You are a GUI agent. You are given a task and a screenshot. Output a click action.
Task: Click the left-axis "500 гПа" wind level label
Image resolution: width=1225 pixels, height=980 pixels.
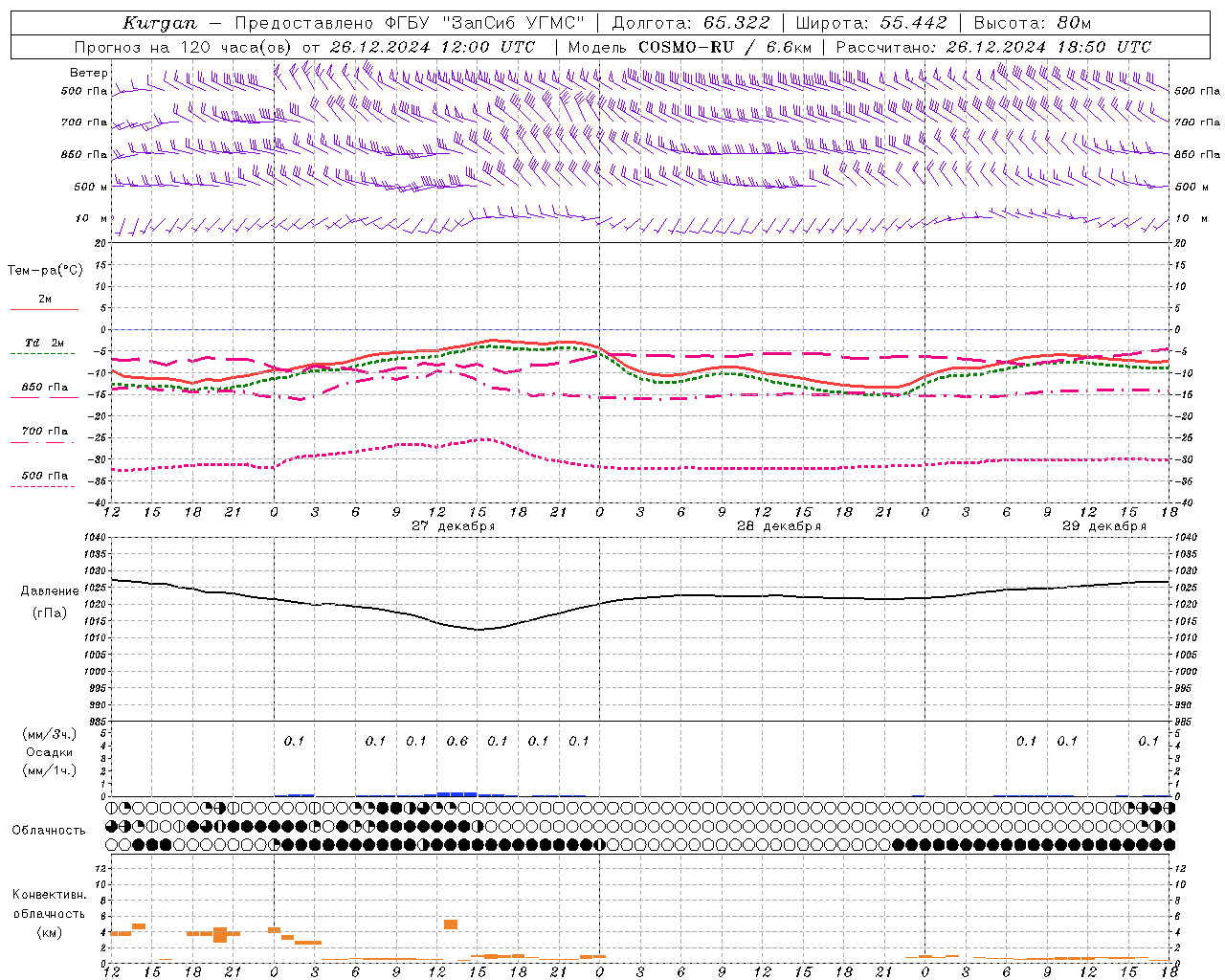84,91
